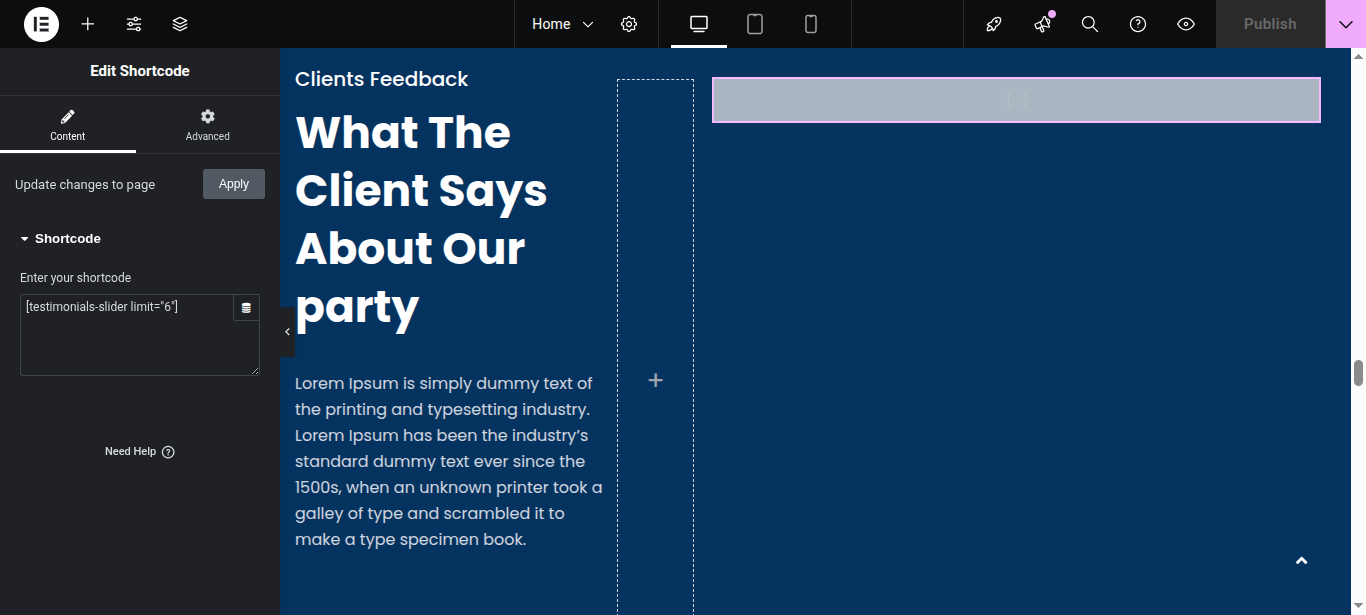Switch to desktop responsive view
The image size is (1366, 615).
click(699, 24)
